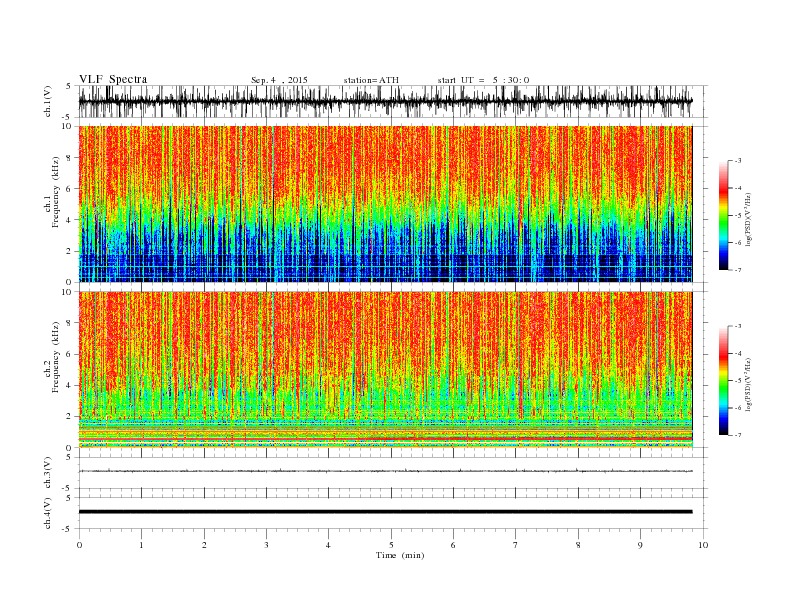The width and height of the screenshot is (792, 612).
Task: Select the "start UT = 5 :30: 0" text
Action: (x=483, y=80)
